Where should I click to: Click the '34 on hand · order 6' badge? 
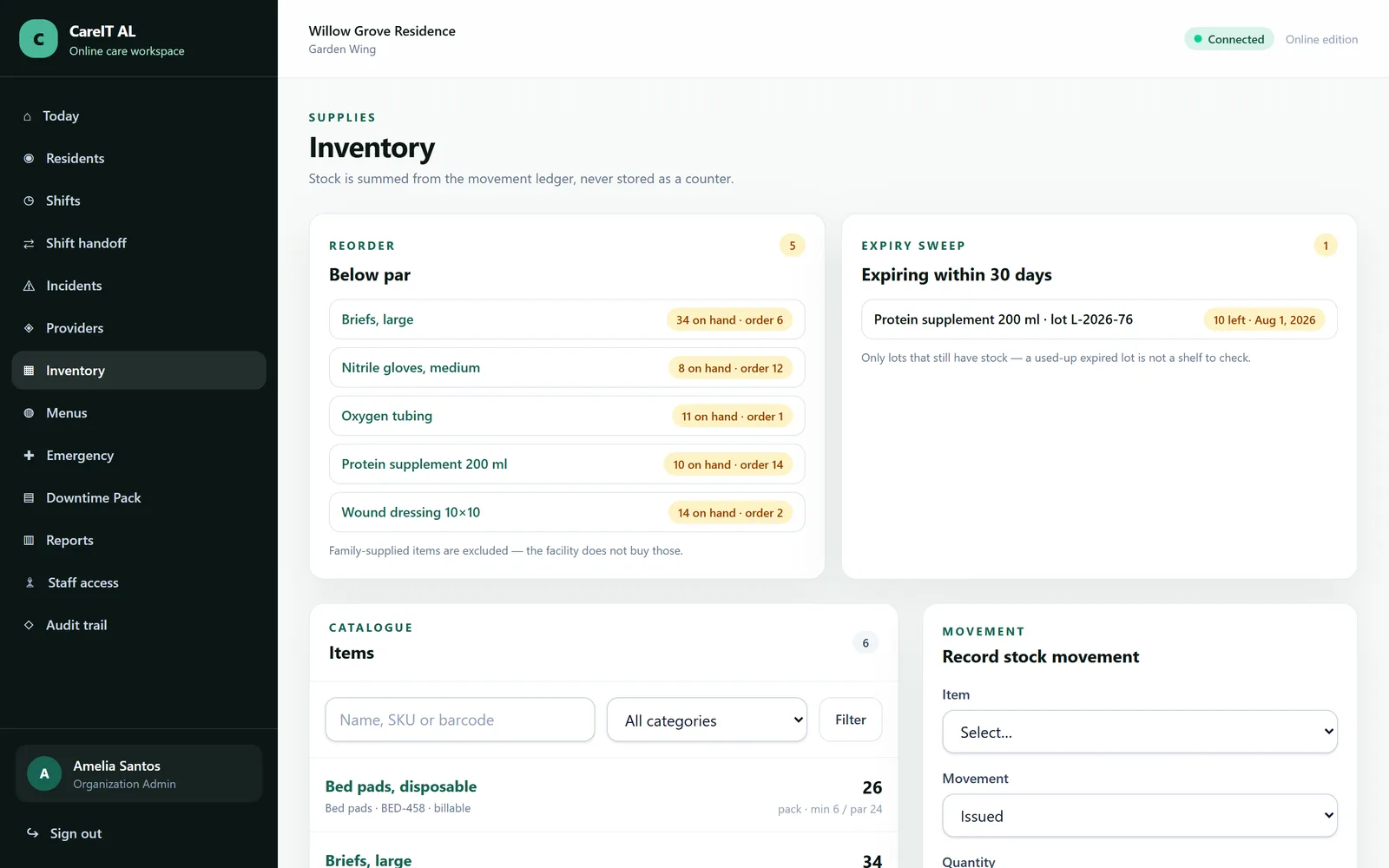point(729,319)
